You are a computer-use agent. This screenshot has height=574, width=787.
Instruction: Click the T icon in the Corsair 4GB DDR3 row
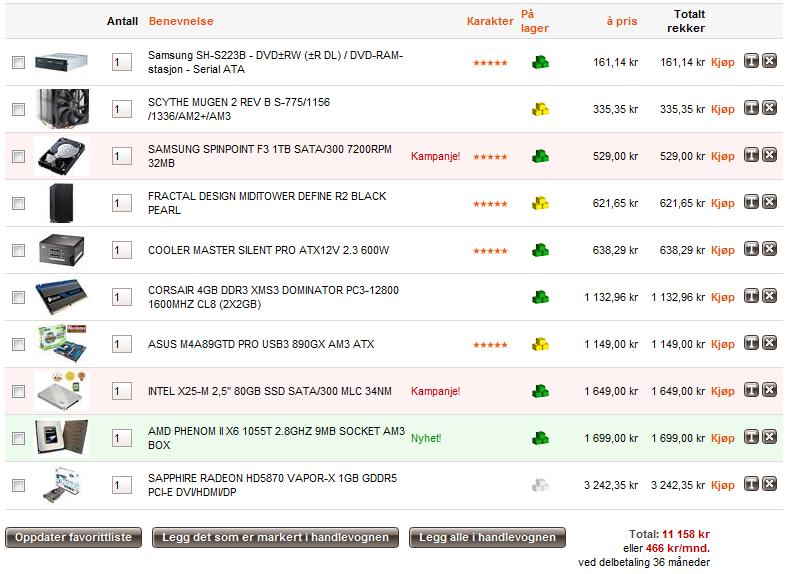(751, 296)
